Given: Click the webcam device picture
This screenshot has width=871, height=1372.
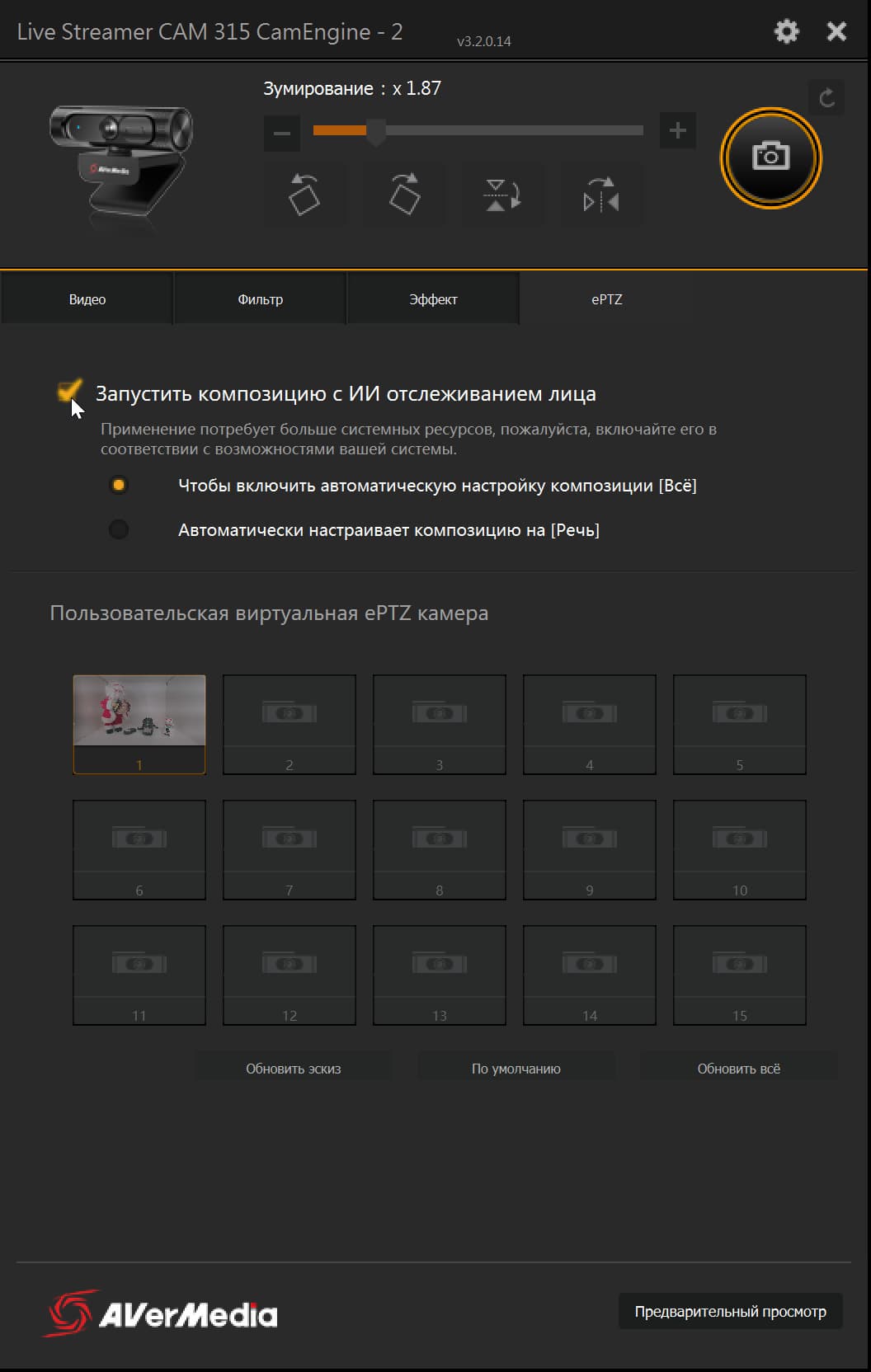Looking at the screenshot, I should [122, 163].
